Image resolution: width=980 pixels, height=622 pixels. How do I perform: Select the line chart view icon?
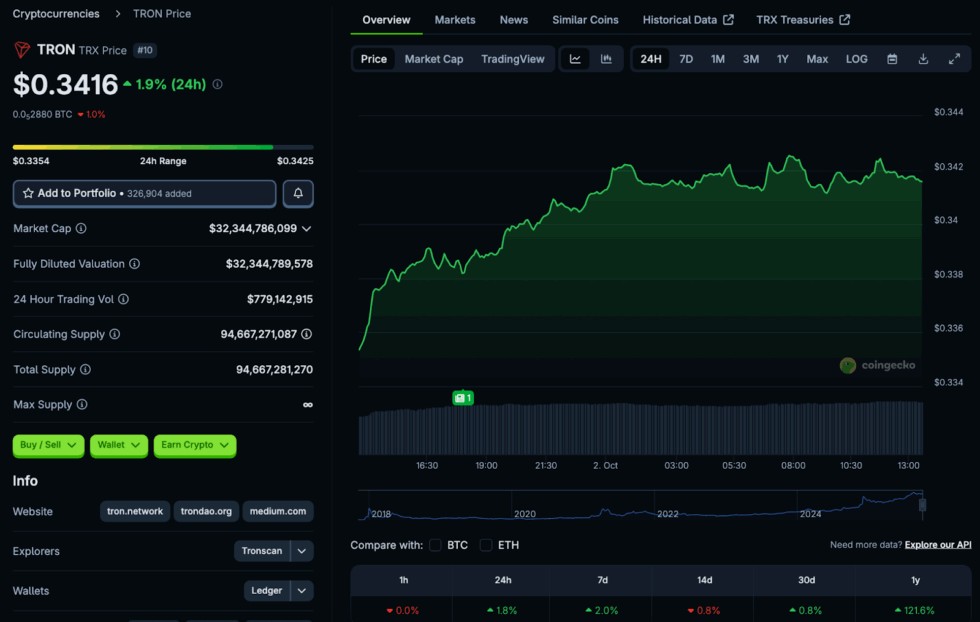pyautogui.click(x=575, y=59)
